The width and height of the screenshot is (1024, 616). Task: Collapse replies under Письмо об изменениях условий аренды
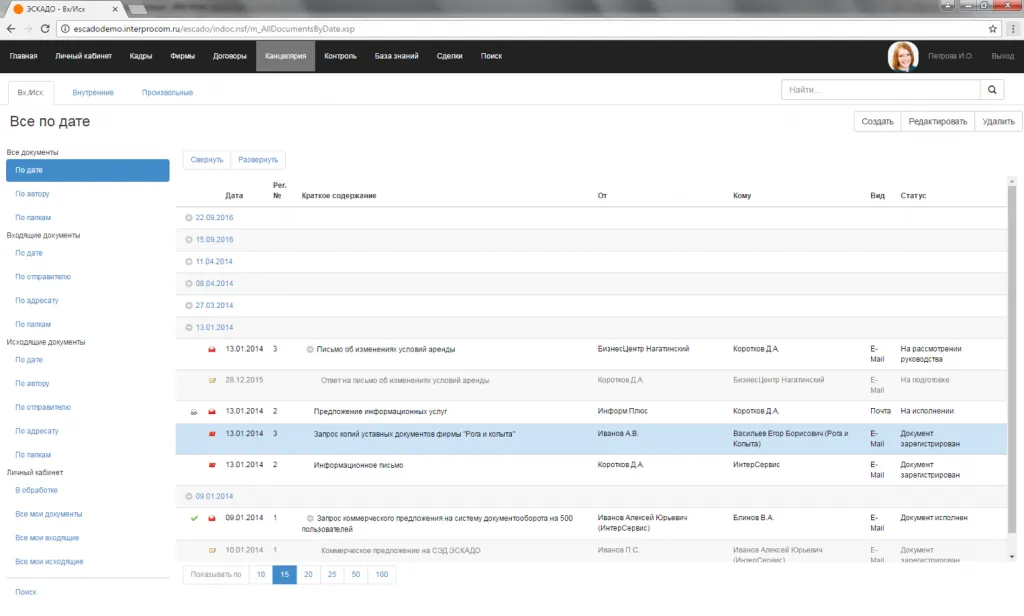click(310, 350)
